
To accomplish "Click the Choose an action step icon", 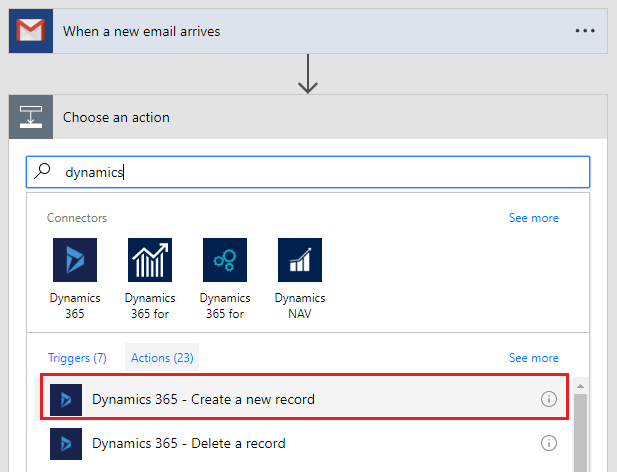I will (31, 117).
